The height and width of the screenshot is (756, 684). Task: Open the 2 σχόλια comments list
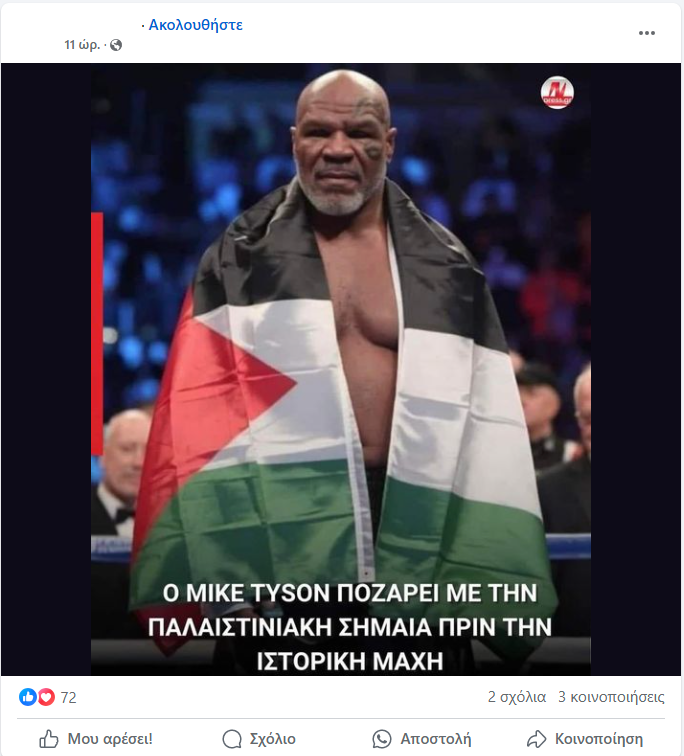517,697
